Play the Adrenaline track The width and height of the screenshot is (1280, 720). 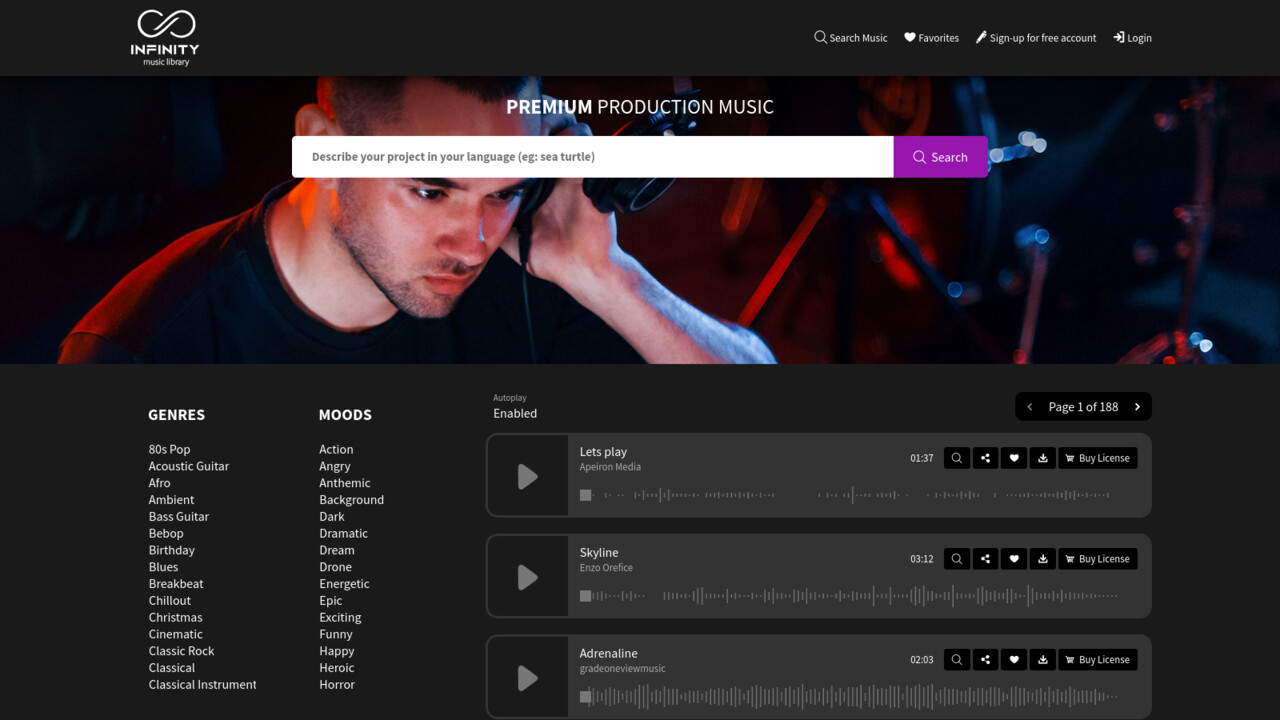[x=527, y=678]
